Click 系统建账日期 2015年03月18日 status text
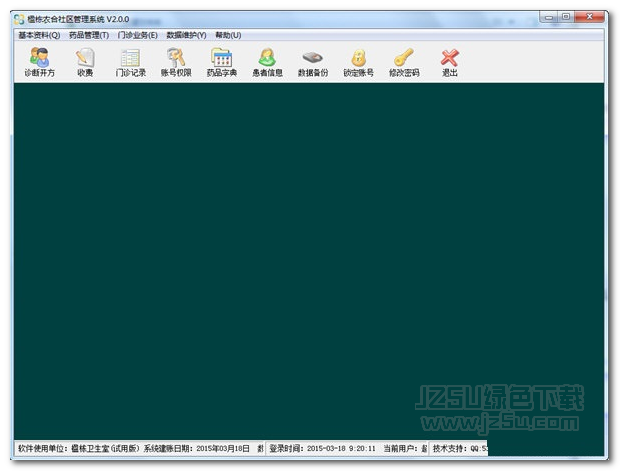This screenshot has height=471, width=620. [197, 448]
